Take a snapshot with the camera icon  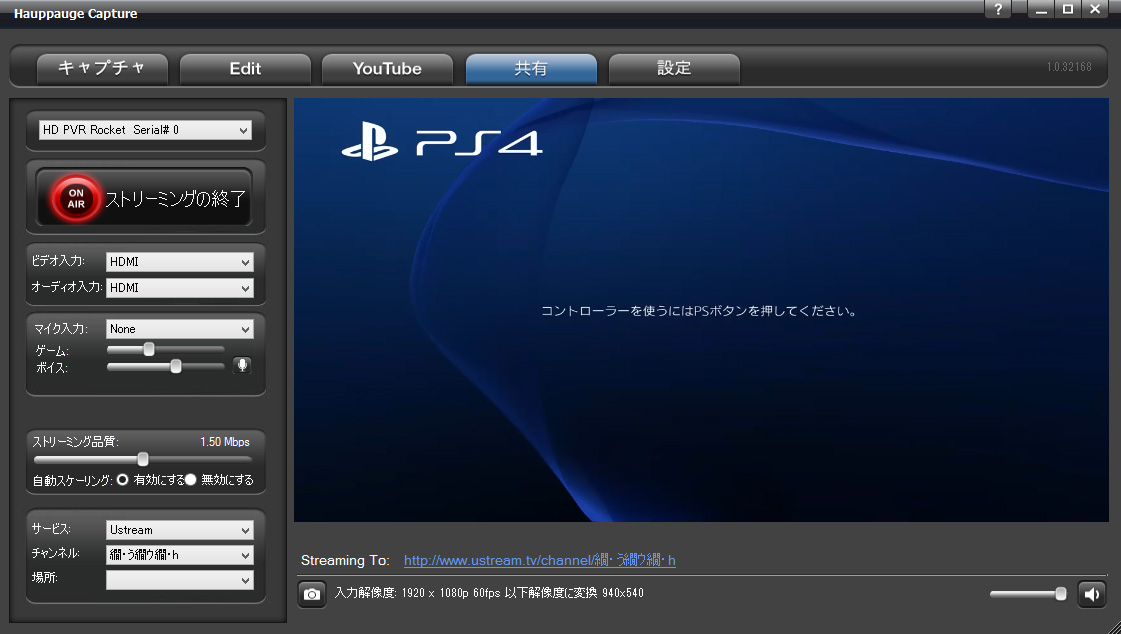[312, 594]
